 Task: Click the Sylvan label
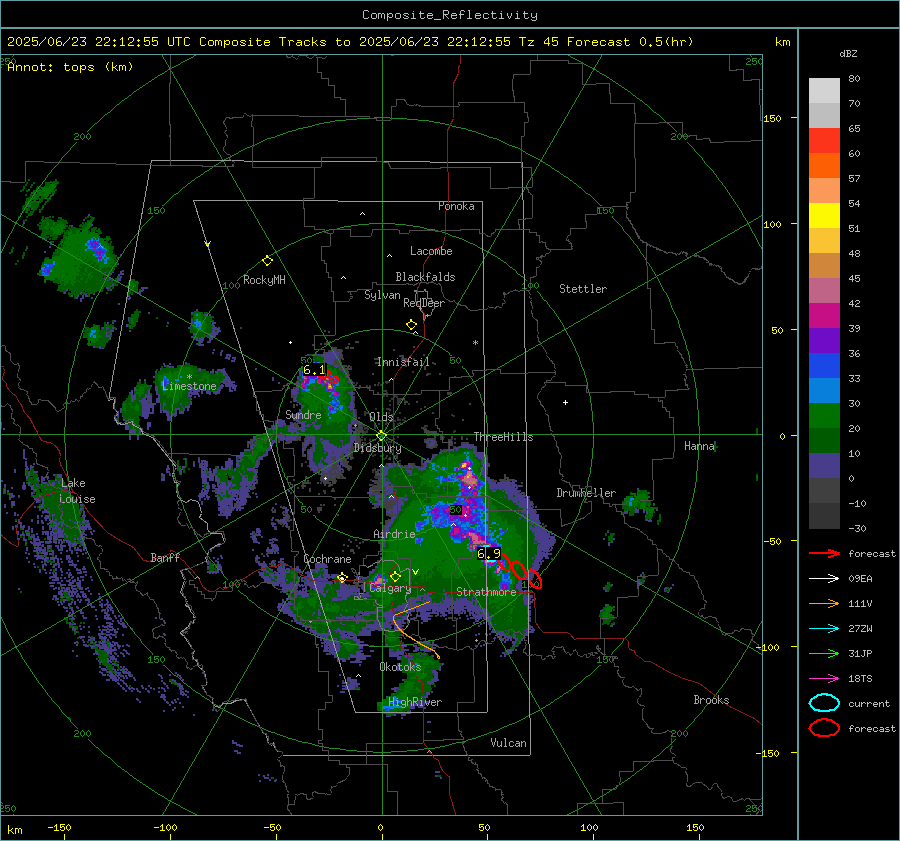[x=382, y=295]
